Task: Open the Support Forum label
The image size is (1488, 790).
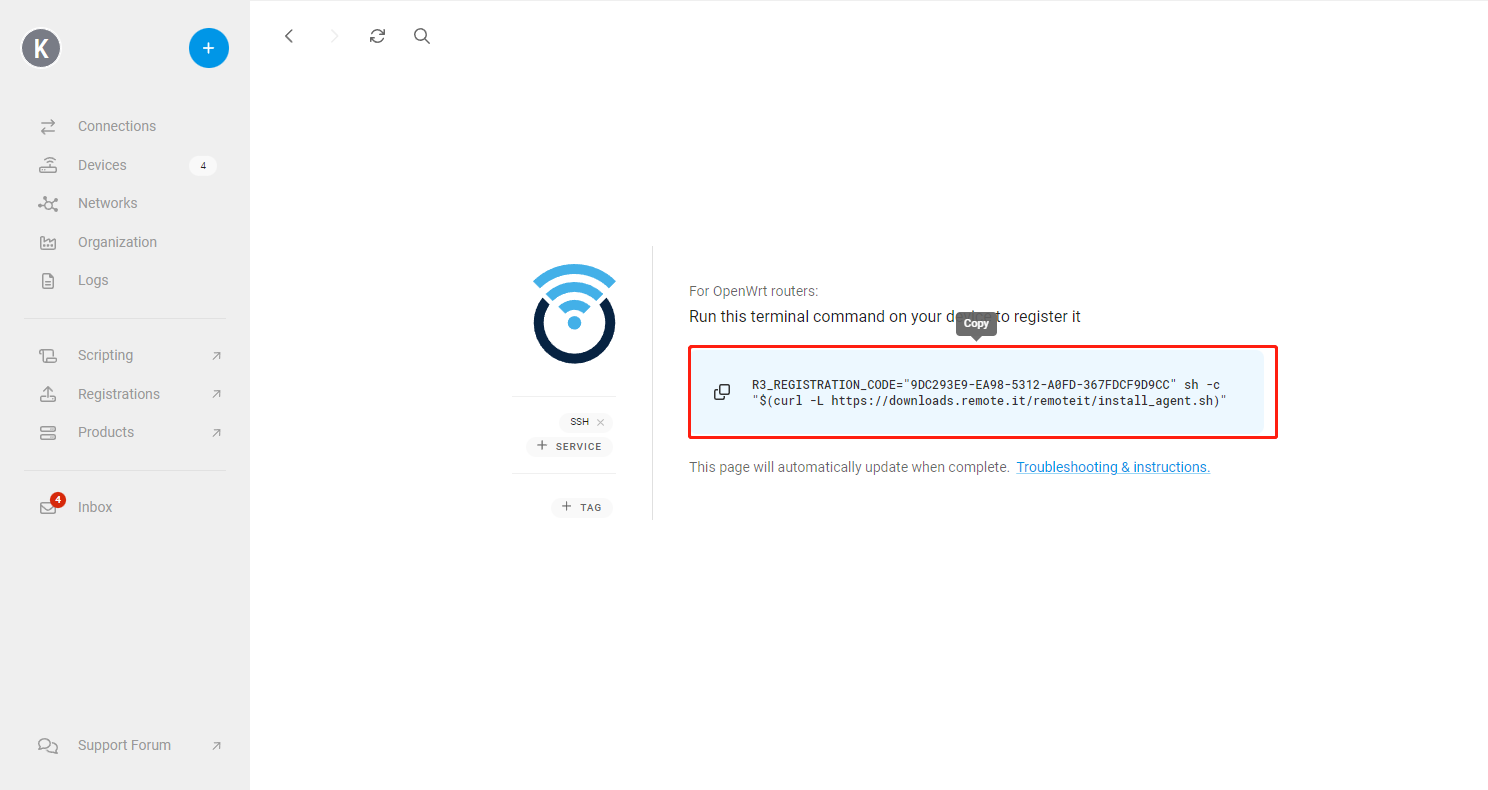Action: click(124, 746)
